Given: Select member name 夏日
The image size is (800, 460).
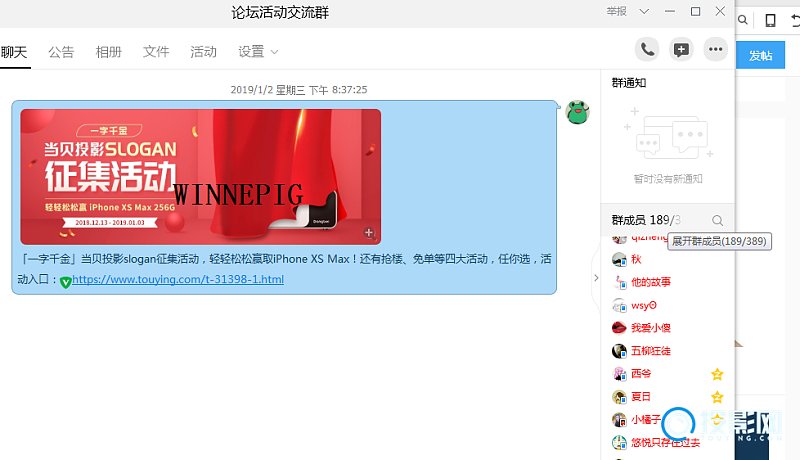Looking at the screenshot, I should (641, 397).
